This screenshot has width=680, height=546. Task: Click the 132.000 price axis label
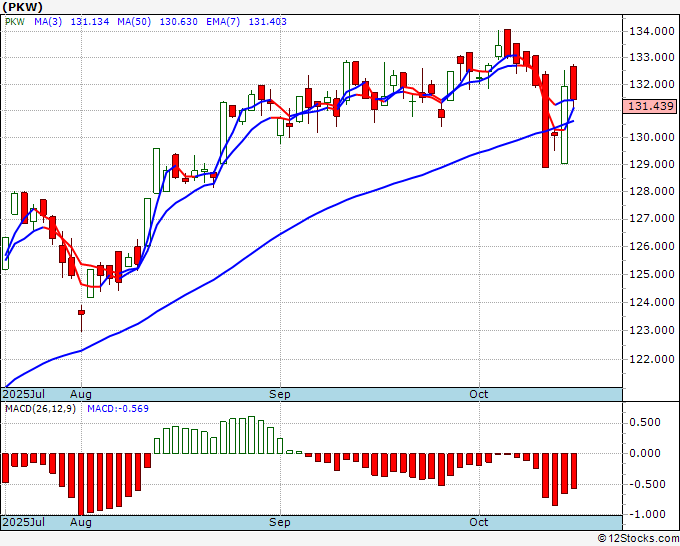pos(652,84)
